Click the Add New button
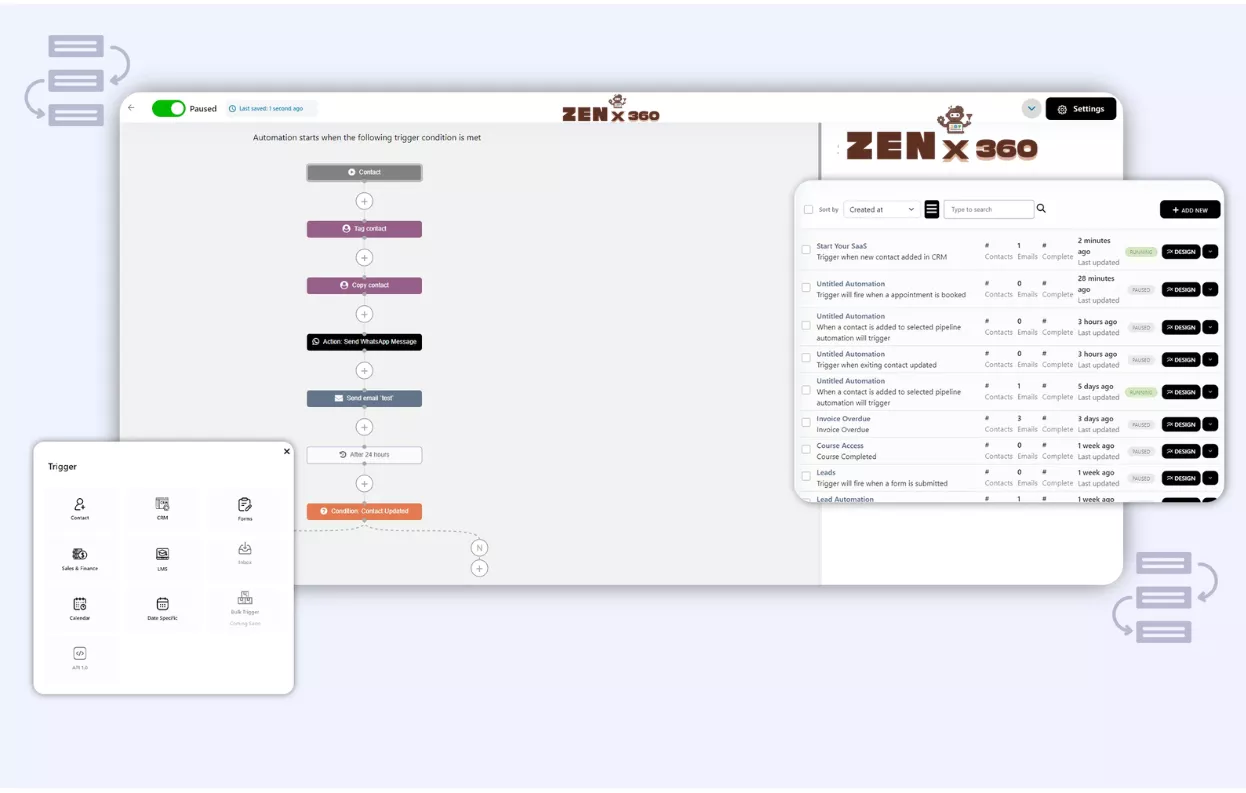1246x793 pixels. point(1189,210)
